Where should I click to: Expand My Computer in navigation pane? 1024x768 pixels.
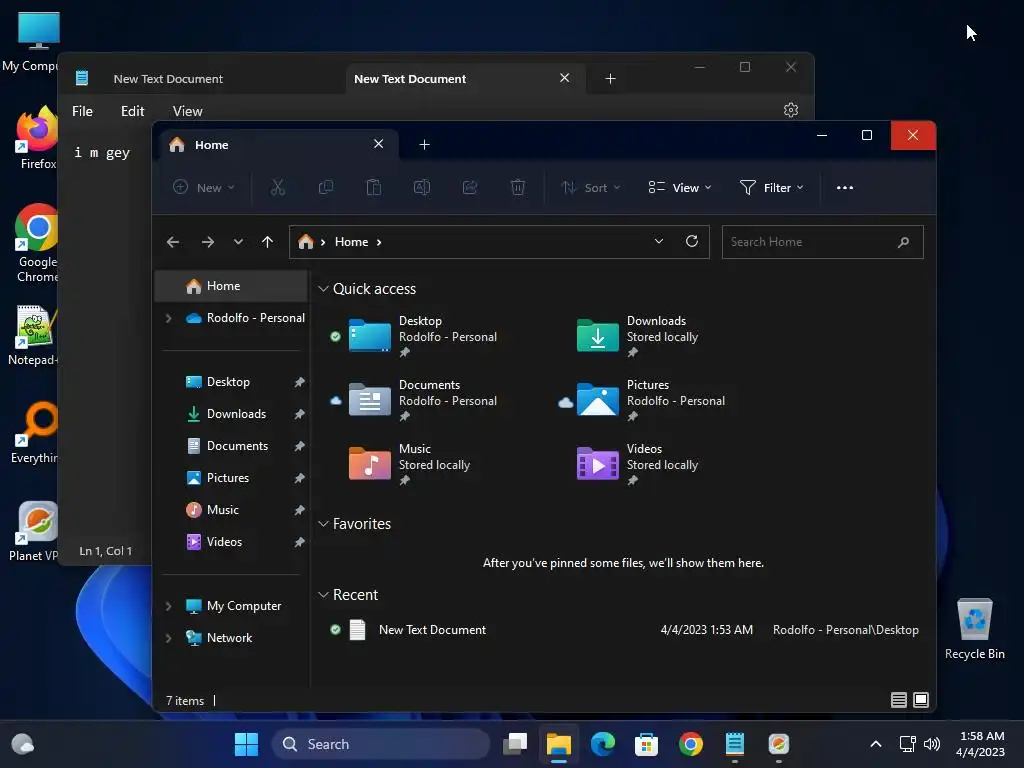click(168, 606)
